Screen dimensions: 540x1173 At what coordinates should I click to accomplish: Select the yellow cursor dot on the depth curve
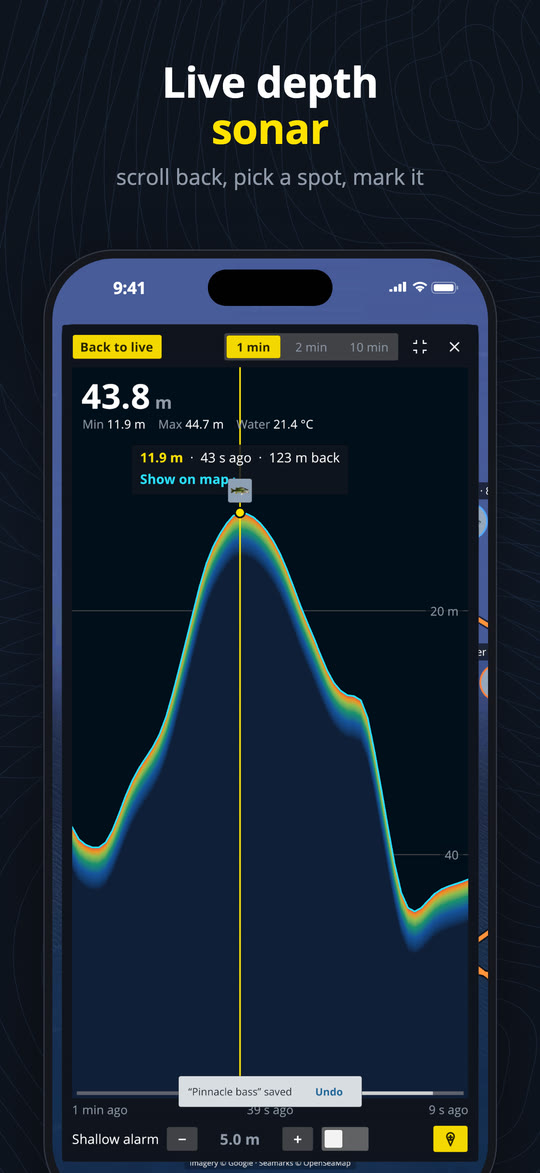[x=240, y=512]
